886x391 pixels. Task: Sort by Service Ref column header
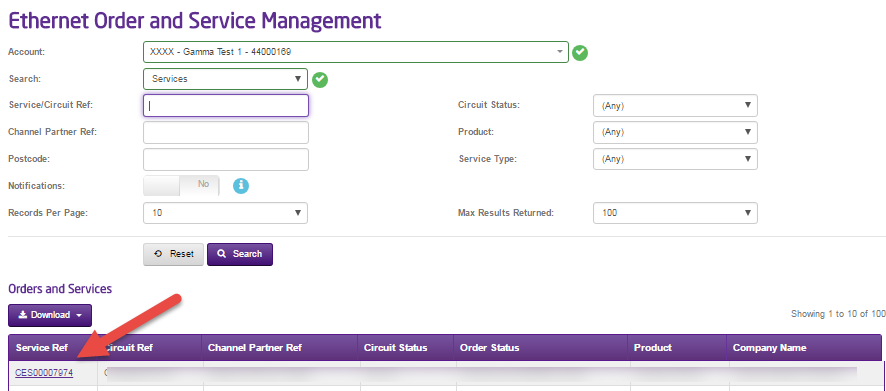tap(42, 347)
